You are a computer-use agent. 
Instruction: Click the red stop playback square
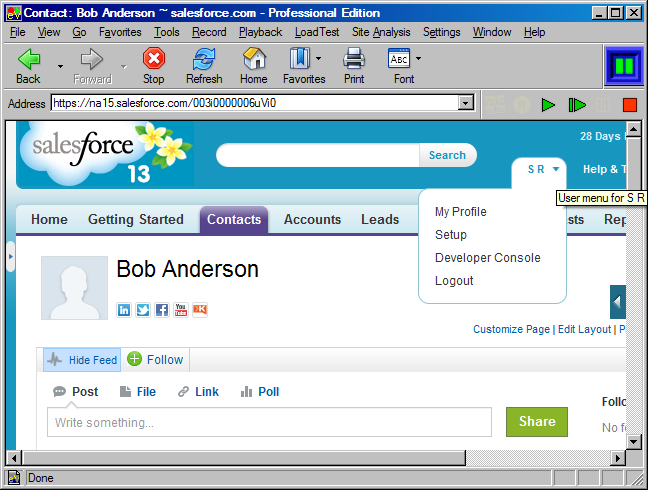tap(630, 105)
